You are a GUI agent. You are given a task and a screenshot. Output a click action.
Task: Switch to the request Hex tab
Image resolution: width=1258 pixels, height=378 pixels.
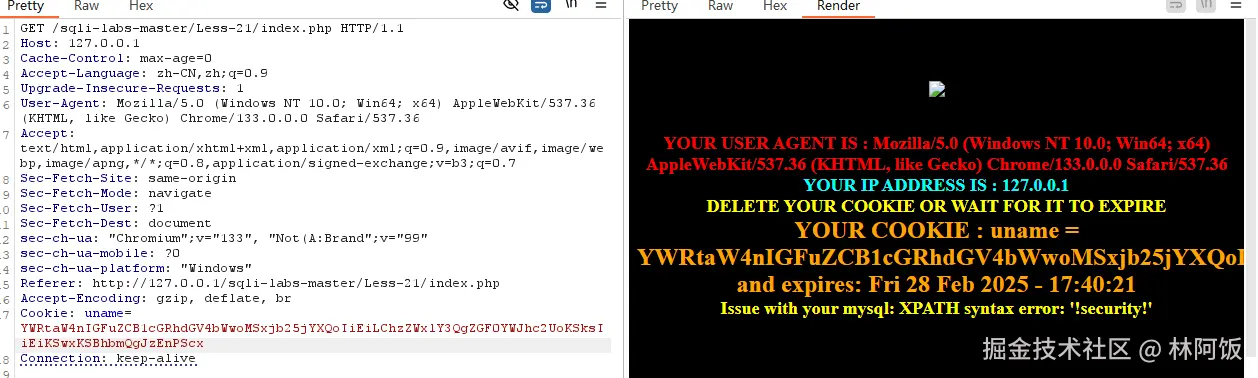(141, 6)
